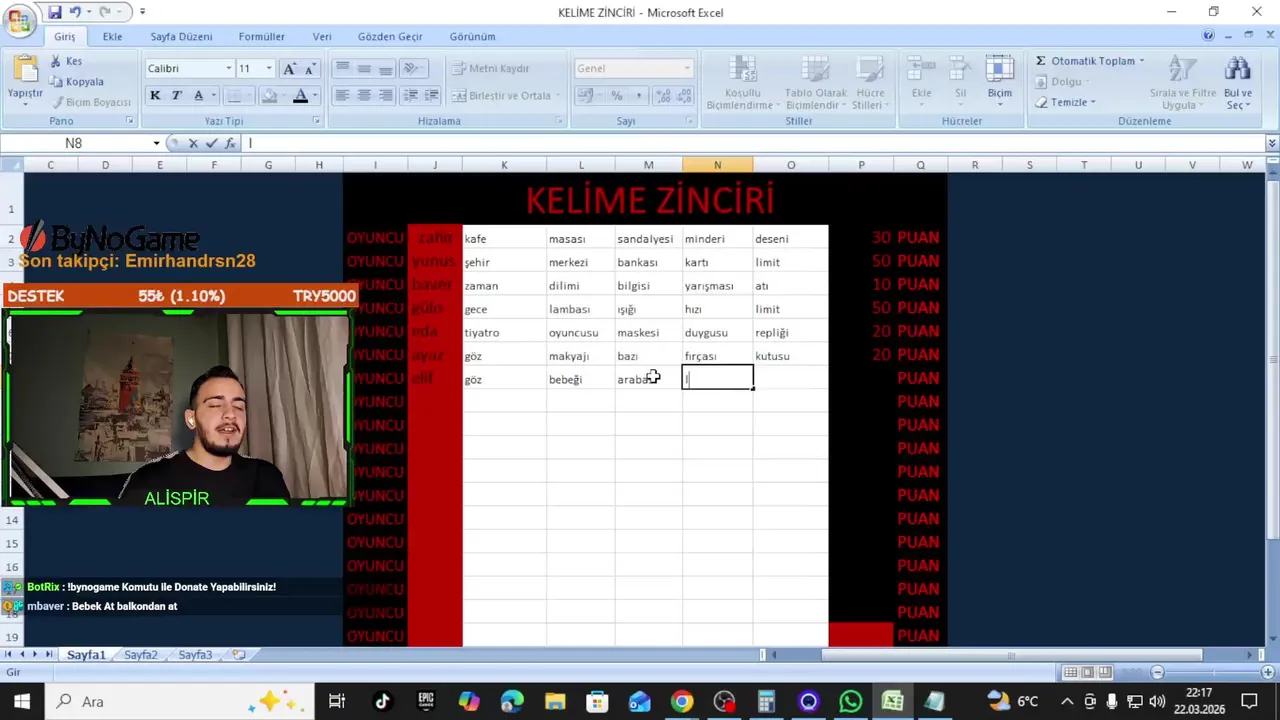Click the zoom slider minus button
Image resolution: width=1280 pixels, height=720 pixels.
1157,673
